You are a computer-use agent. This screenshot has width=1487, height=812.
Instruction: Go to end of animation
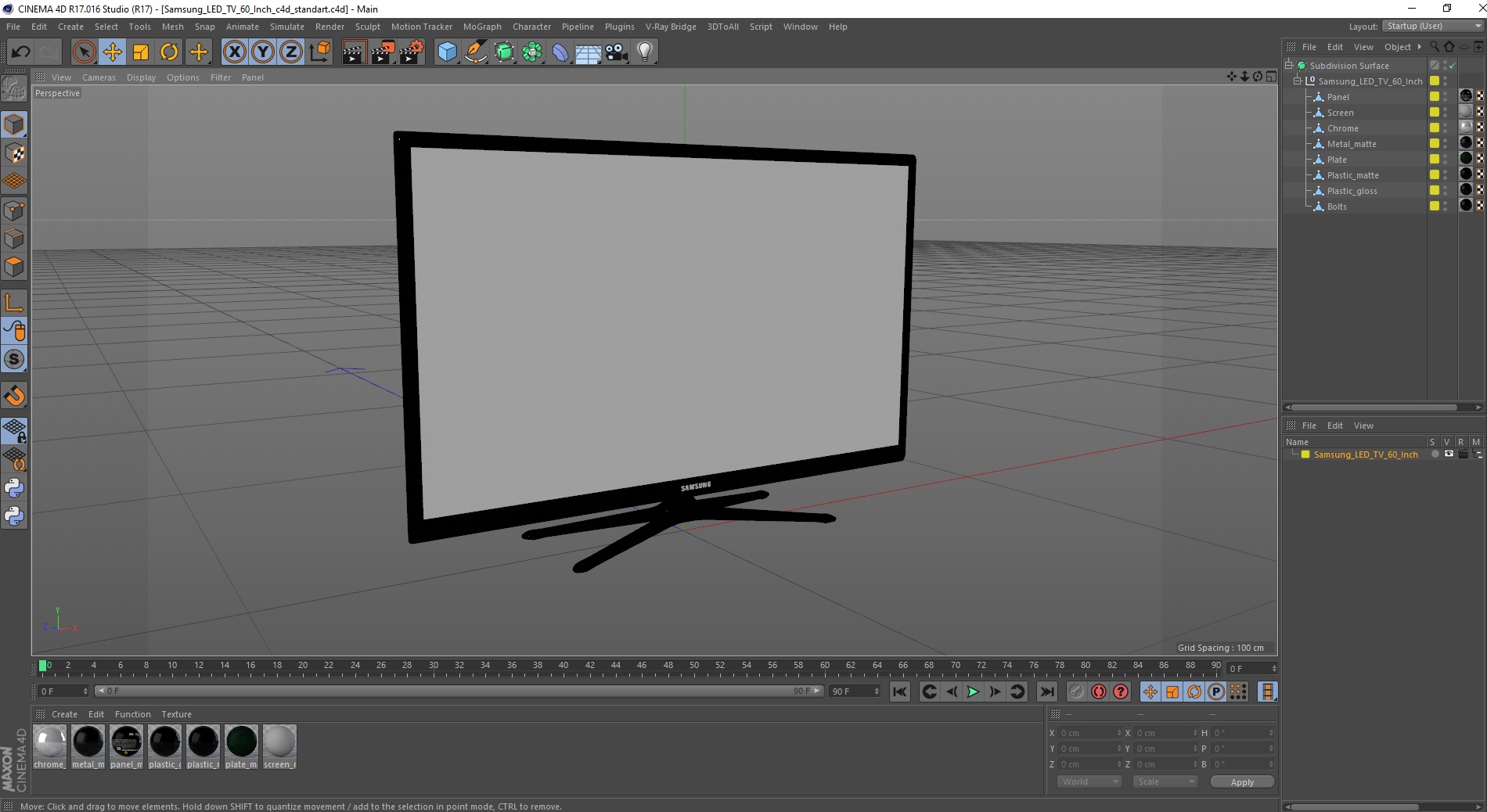pyautogui.click(x=1046, y=692)
